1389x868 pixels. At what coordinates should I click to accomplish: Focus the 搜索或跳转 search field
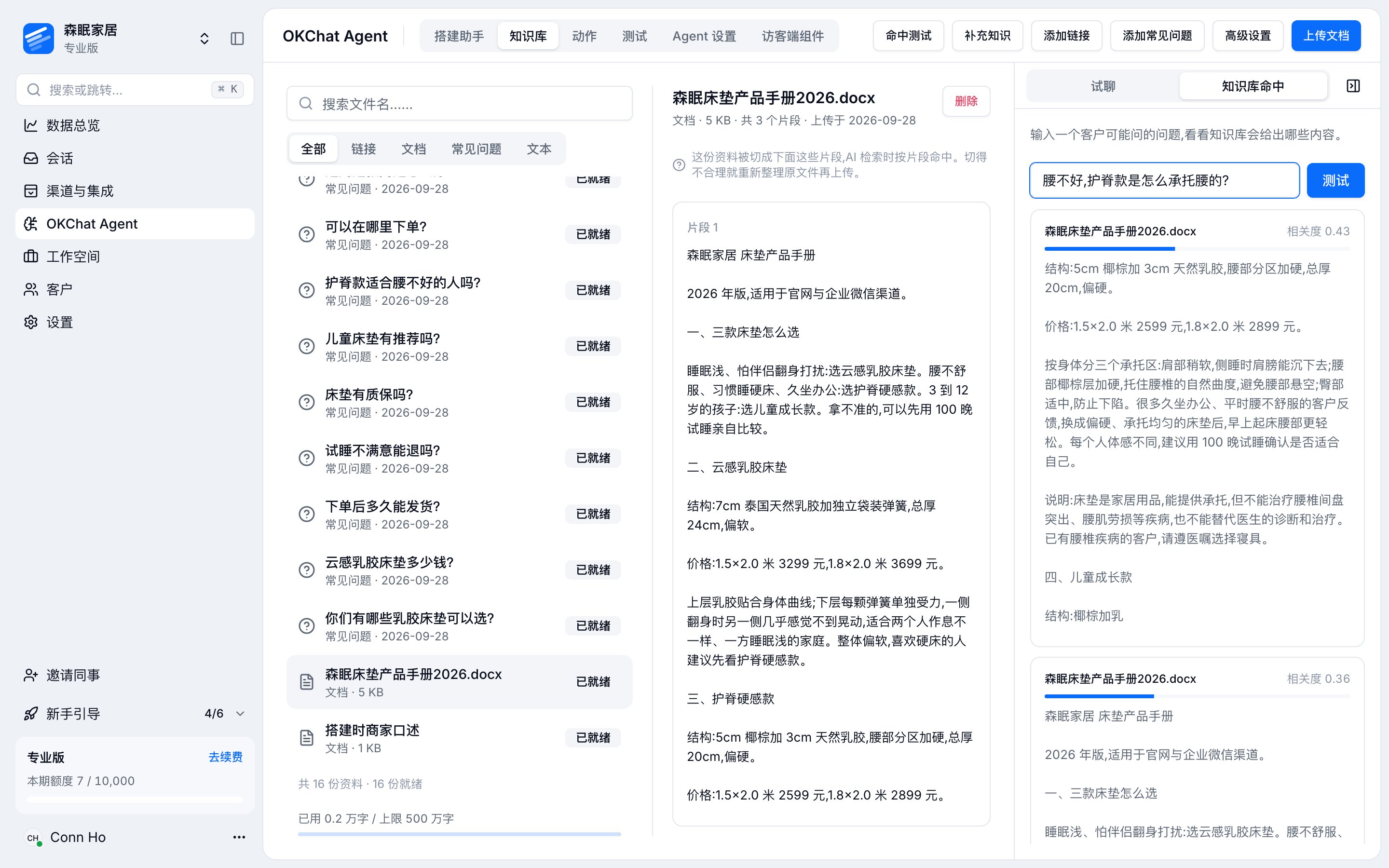[x=135, y=90]
